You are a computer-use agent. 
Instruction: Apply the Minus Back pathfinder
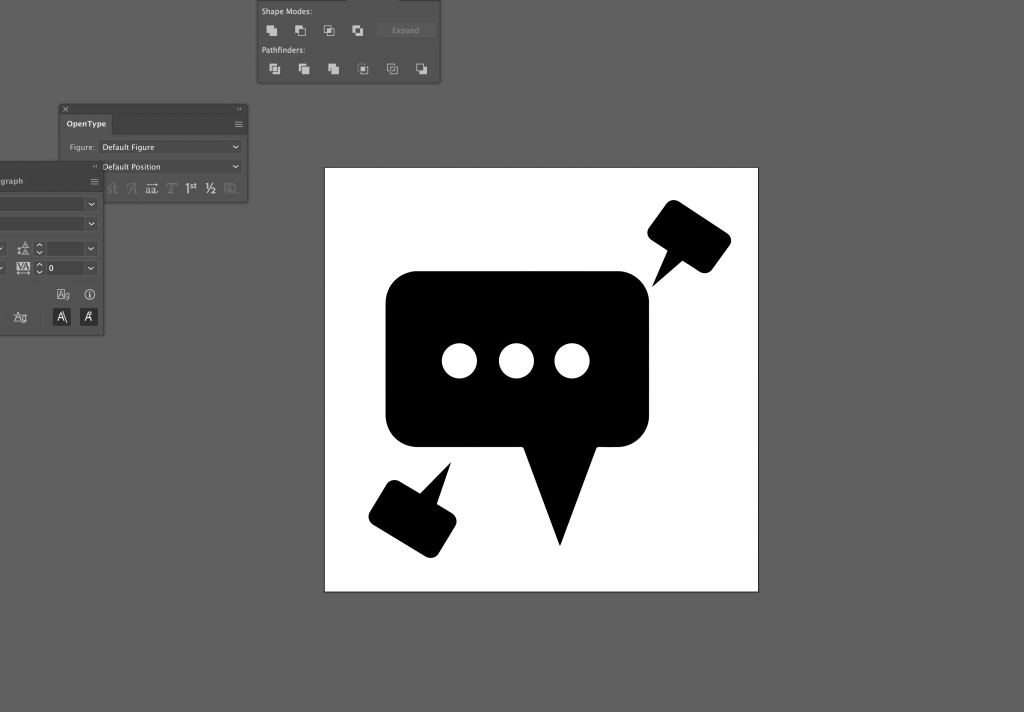(422, 69)
